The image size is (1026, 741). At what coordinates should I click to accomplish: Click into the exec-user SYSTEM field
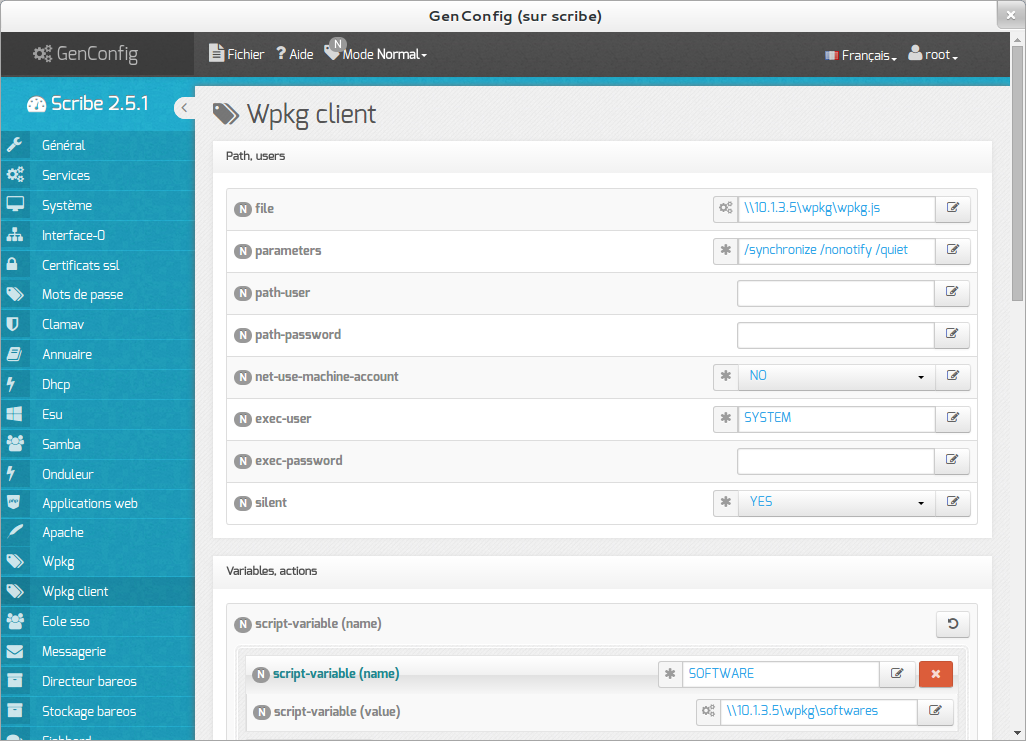(837, 418)
